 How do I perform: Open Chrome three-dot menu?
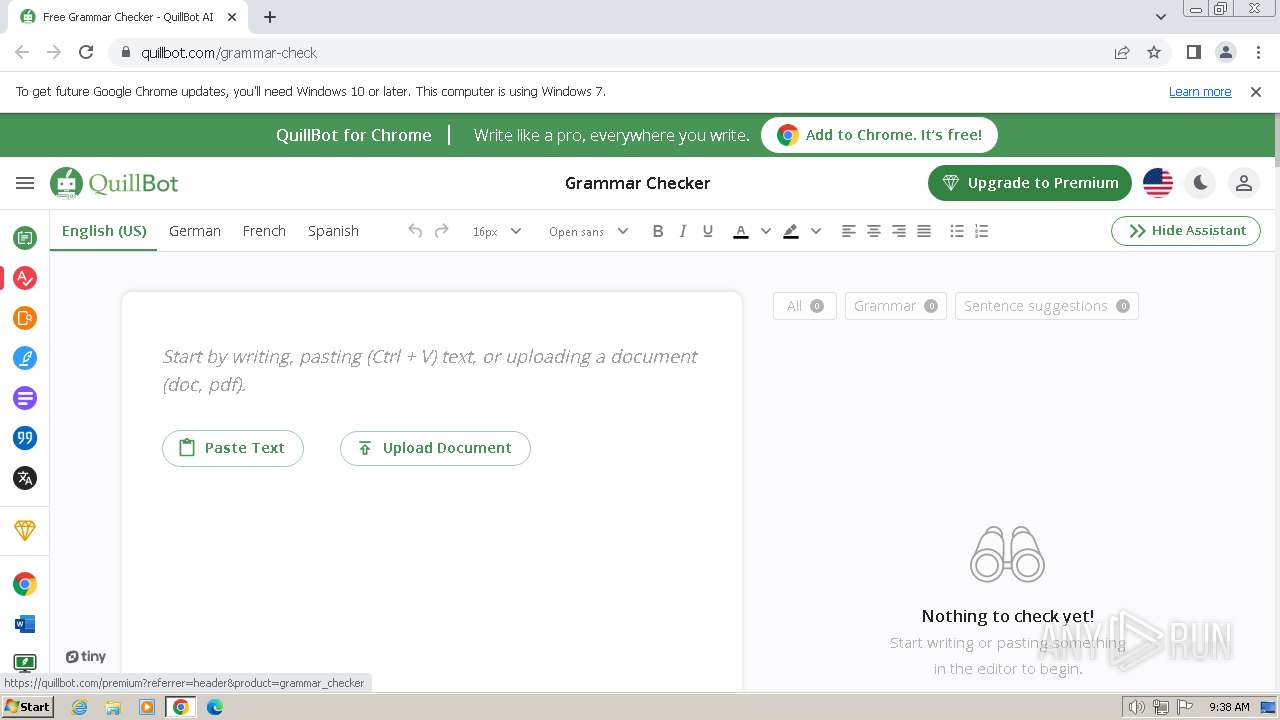1257,53
